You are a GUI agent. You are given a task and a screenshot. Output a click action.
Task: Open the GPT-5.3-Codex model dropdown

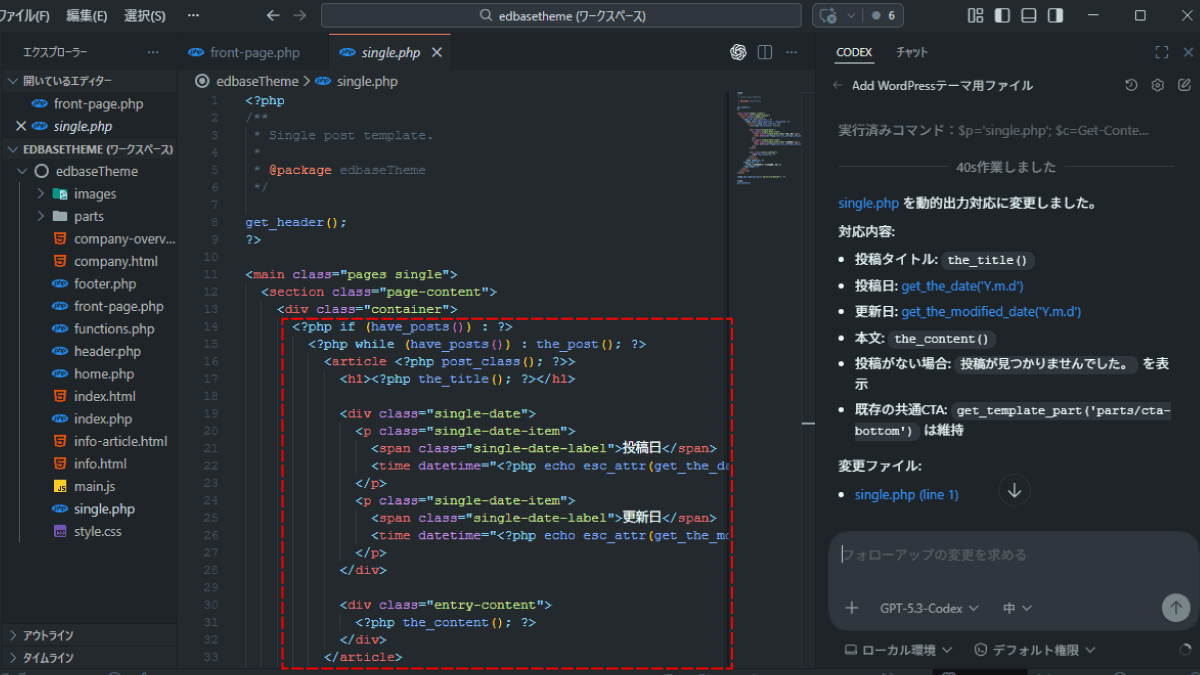pyautogui.click(x=929, y=608)
